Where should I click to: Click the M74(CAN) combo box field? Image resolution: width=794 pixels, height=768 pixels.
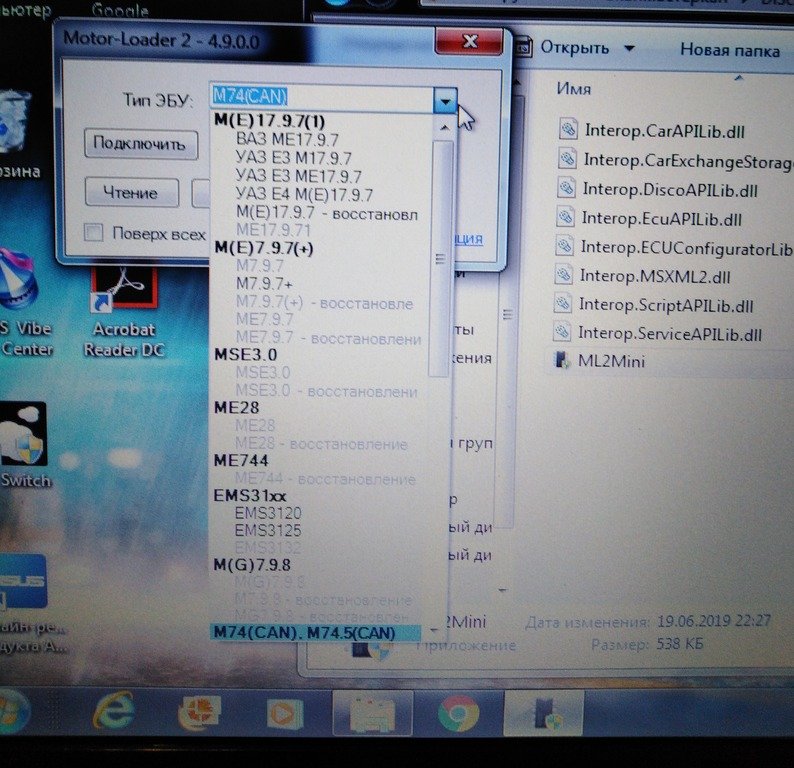pyautogui.click(x=322, y=97)
